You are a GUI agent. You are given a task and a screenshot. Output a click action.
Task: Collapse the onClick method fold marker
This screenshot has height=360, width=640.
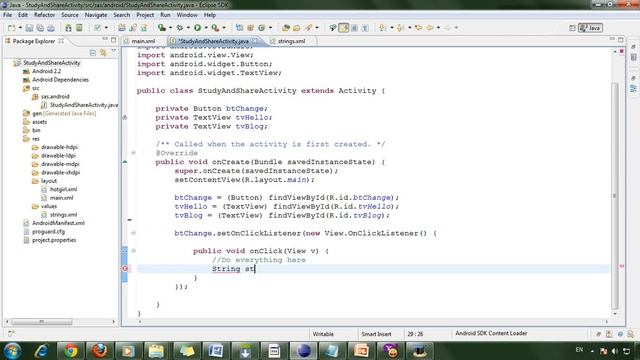(133, 251)
